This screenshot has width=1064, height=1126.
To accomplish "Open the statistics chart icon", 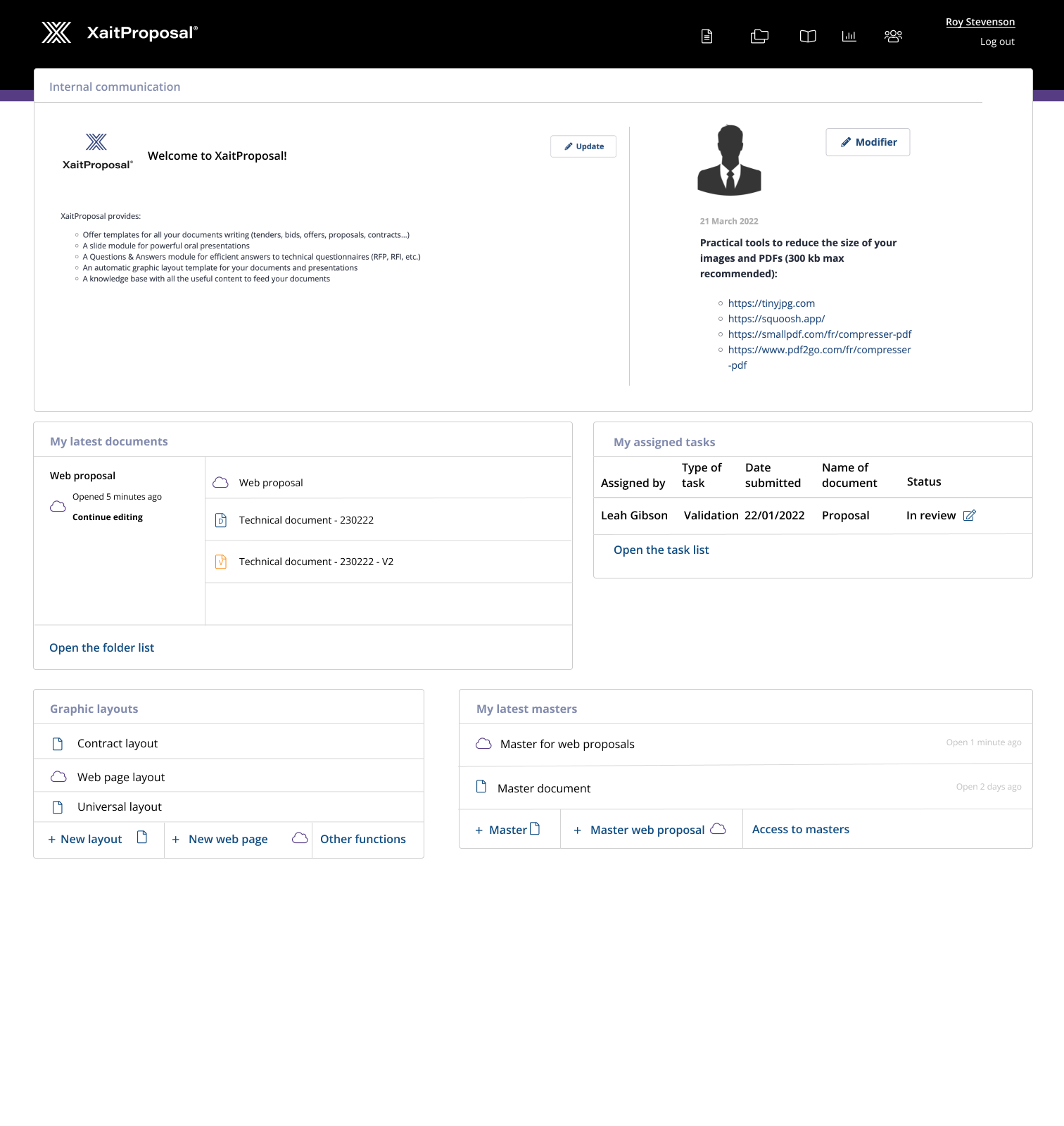I will point(849,36).
